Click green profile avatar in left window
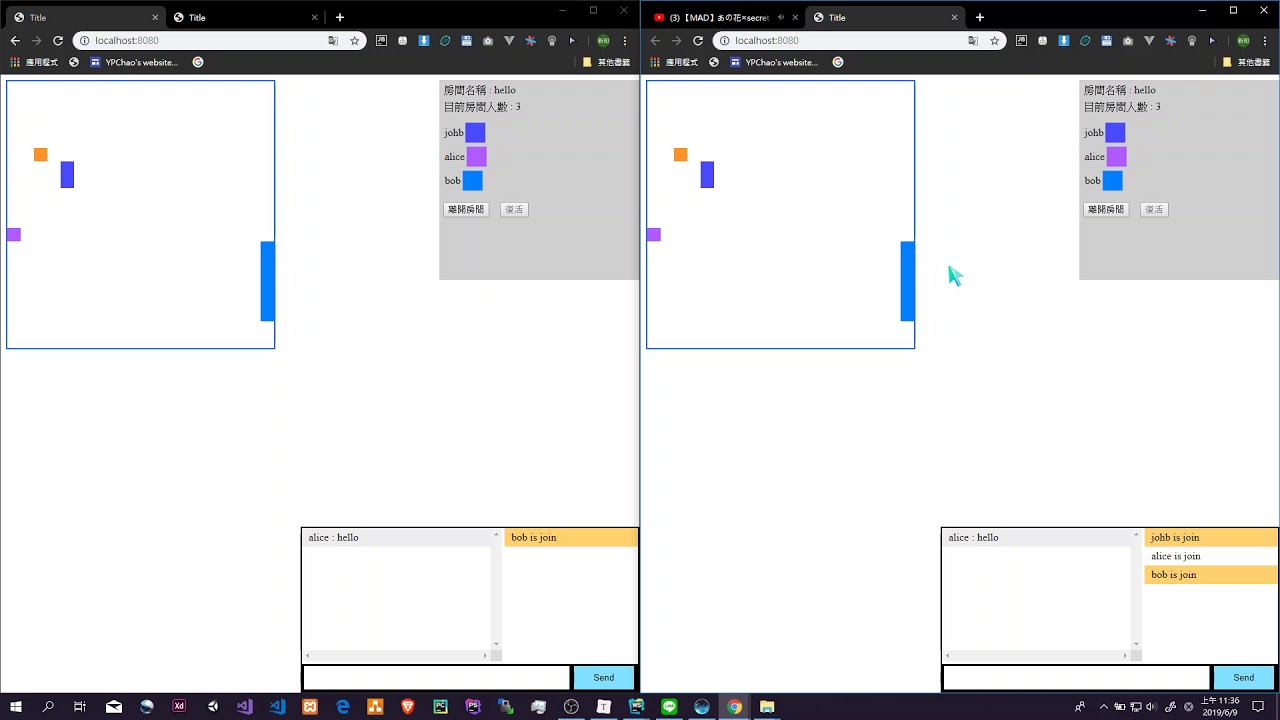Screen dimensions: 1280x720 coord(603,41)
